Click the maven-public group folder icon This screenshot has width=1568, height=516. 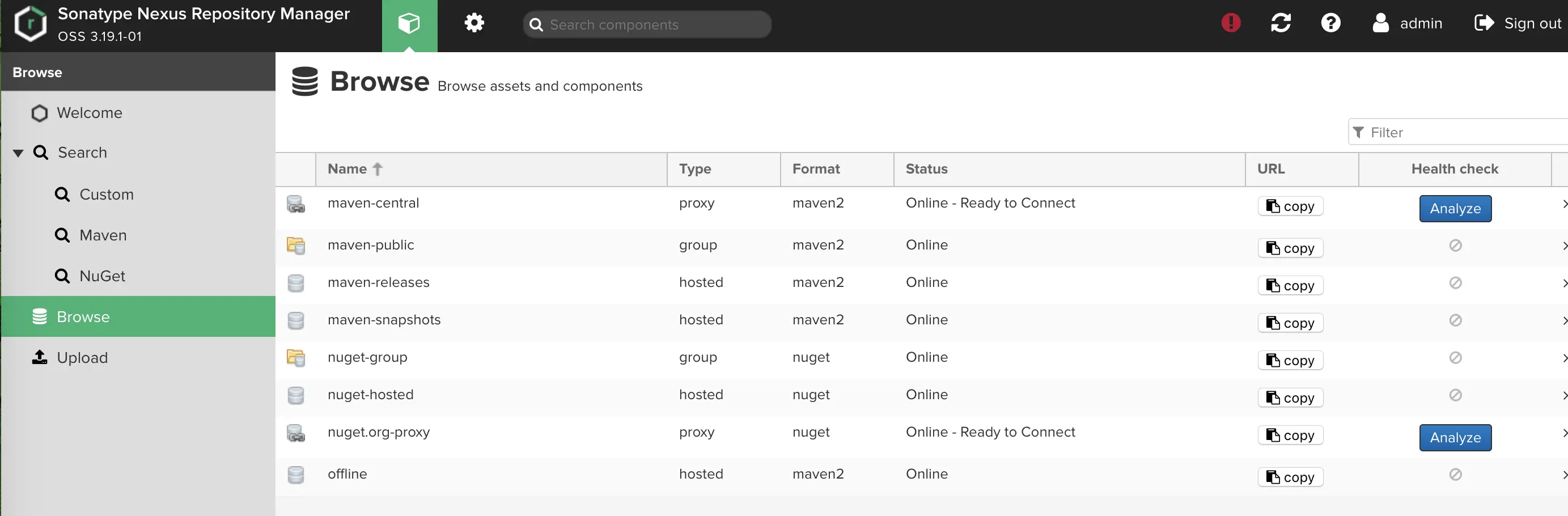[296, 246]
